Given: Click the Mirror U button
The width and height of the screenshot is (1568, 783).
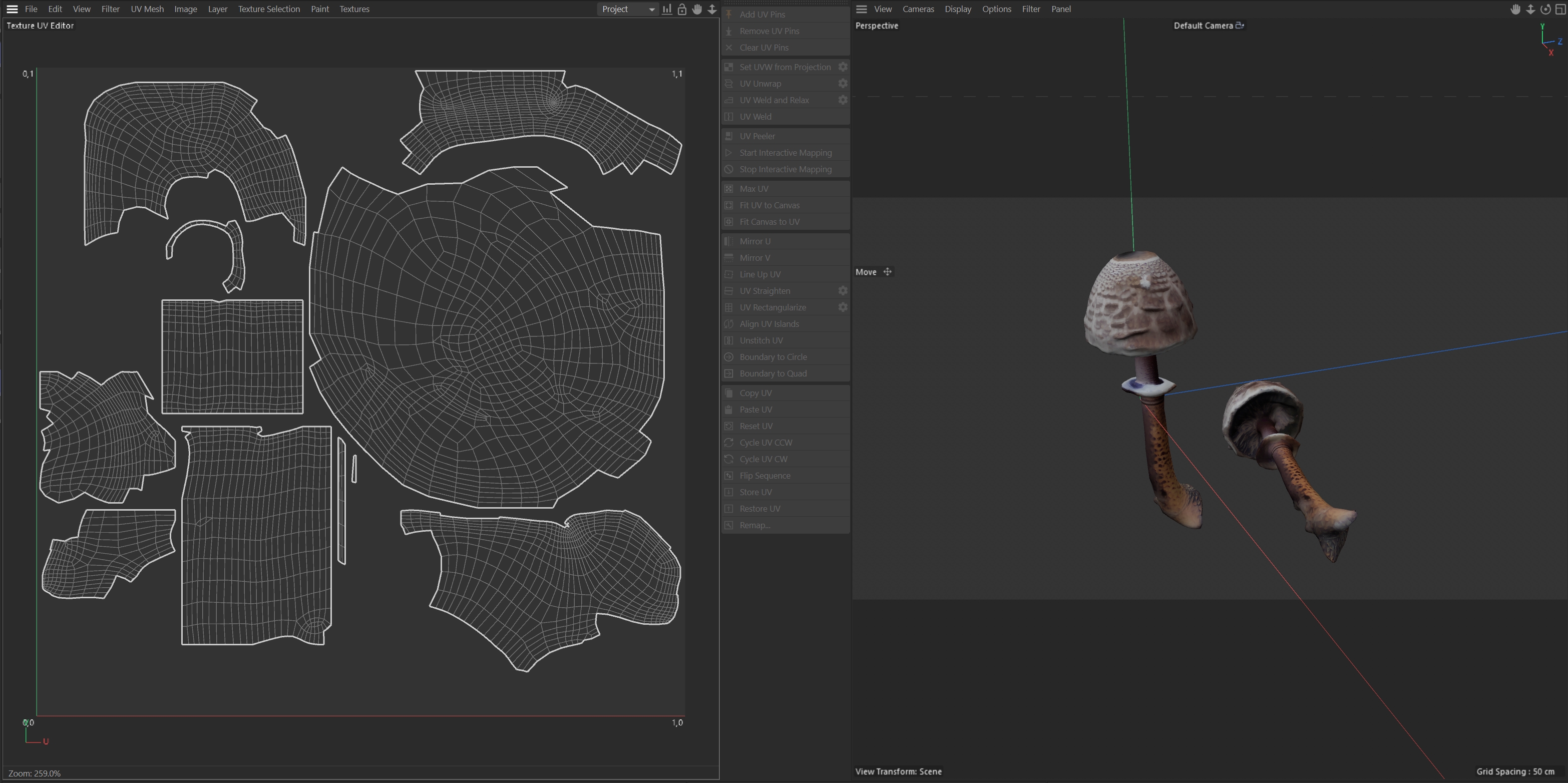Looking at the screenshot, I should click(755, 241).
